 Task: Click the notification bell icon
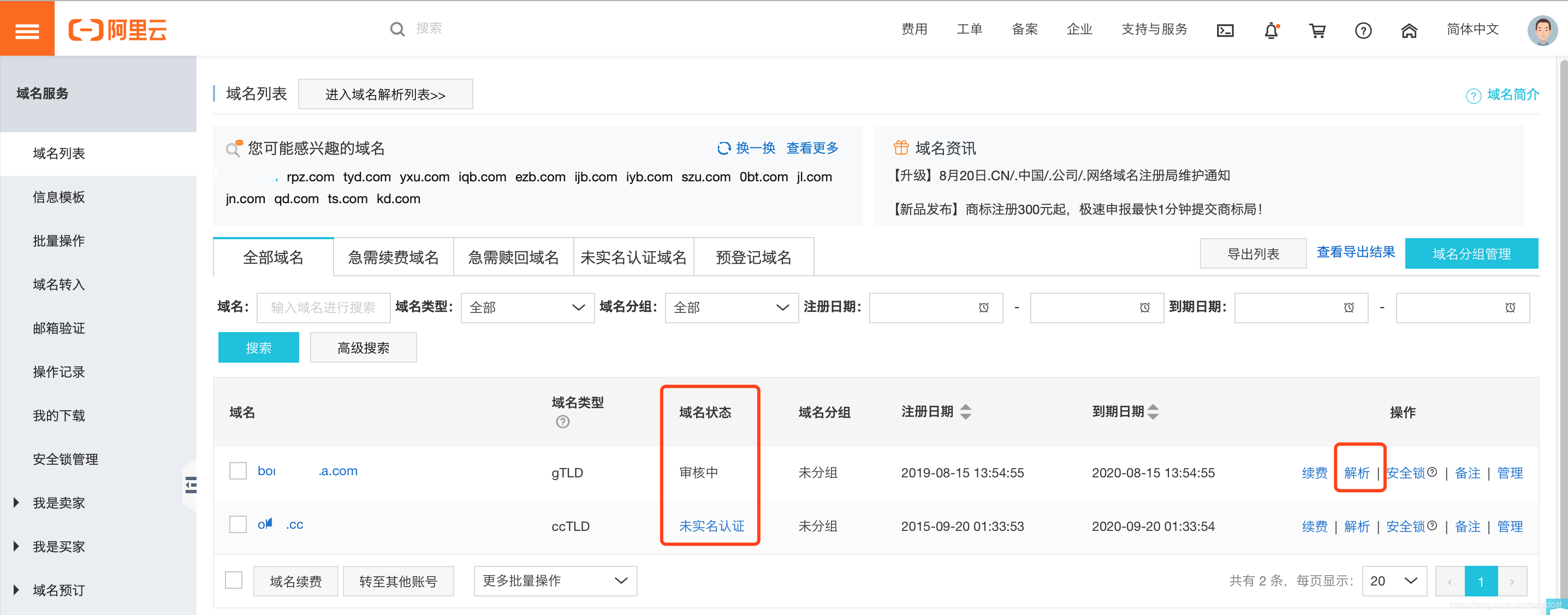pos(1271,30)
